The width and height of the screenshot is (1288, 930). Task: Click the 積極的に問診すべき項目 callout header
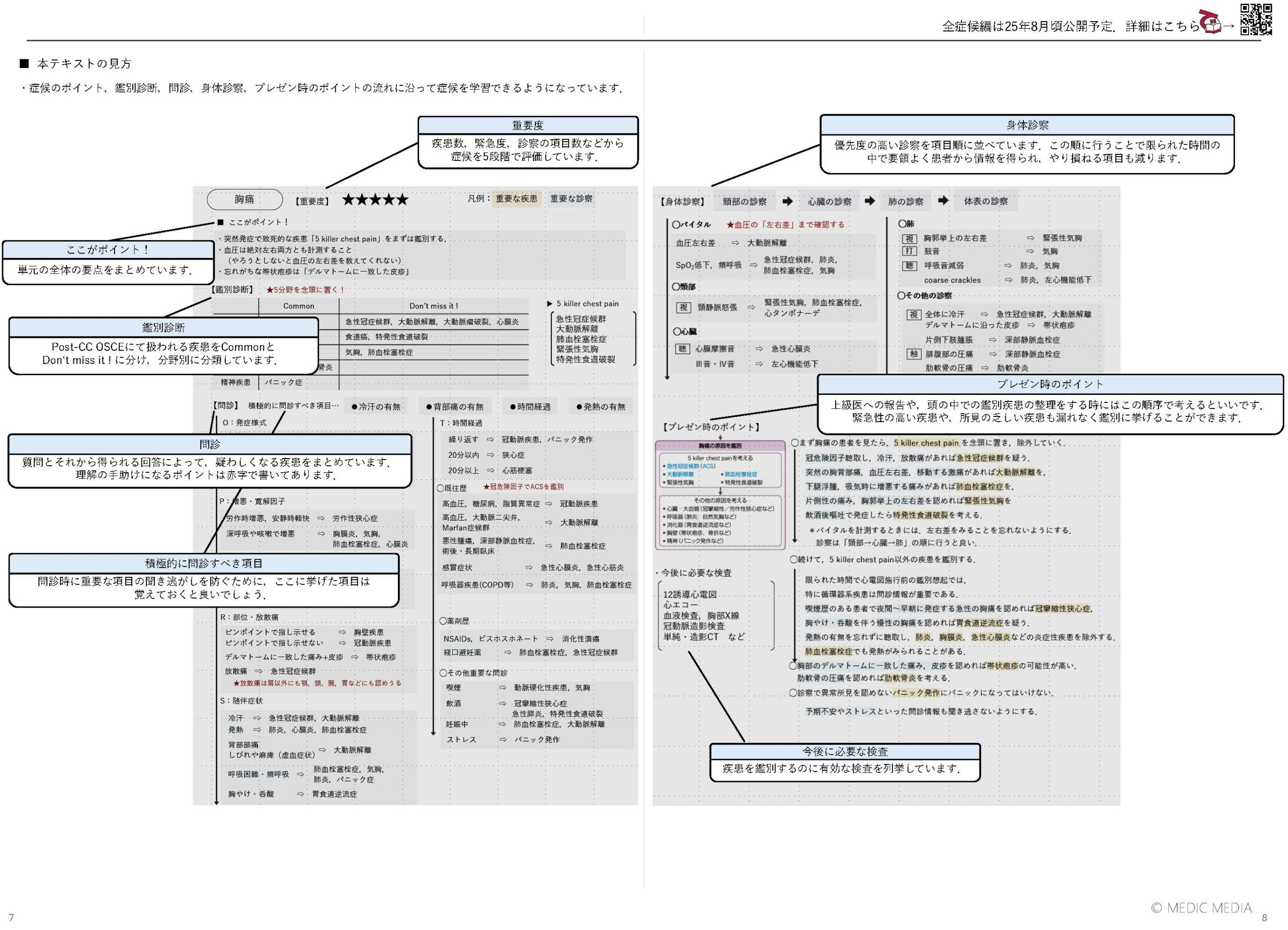(x=204, y=564)
